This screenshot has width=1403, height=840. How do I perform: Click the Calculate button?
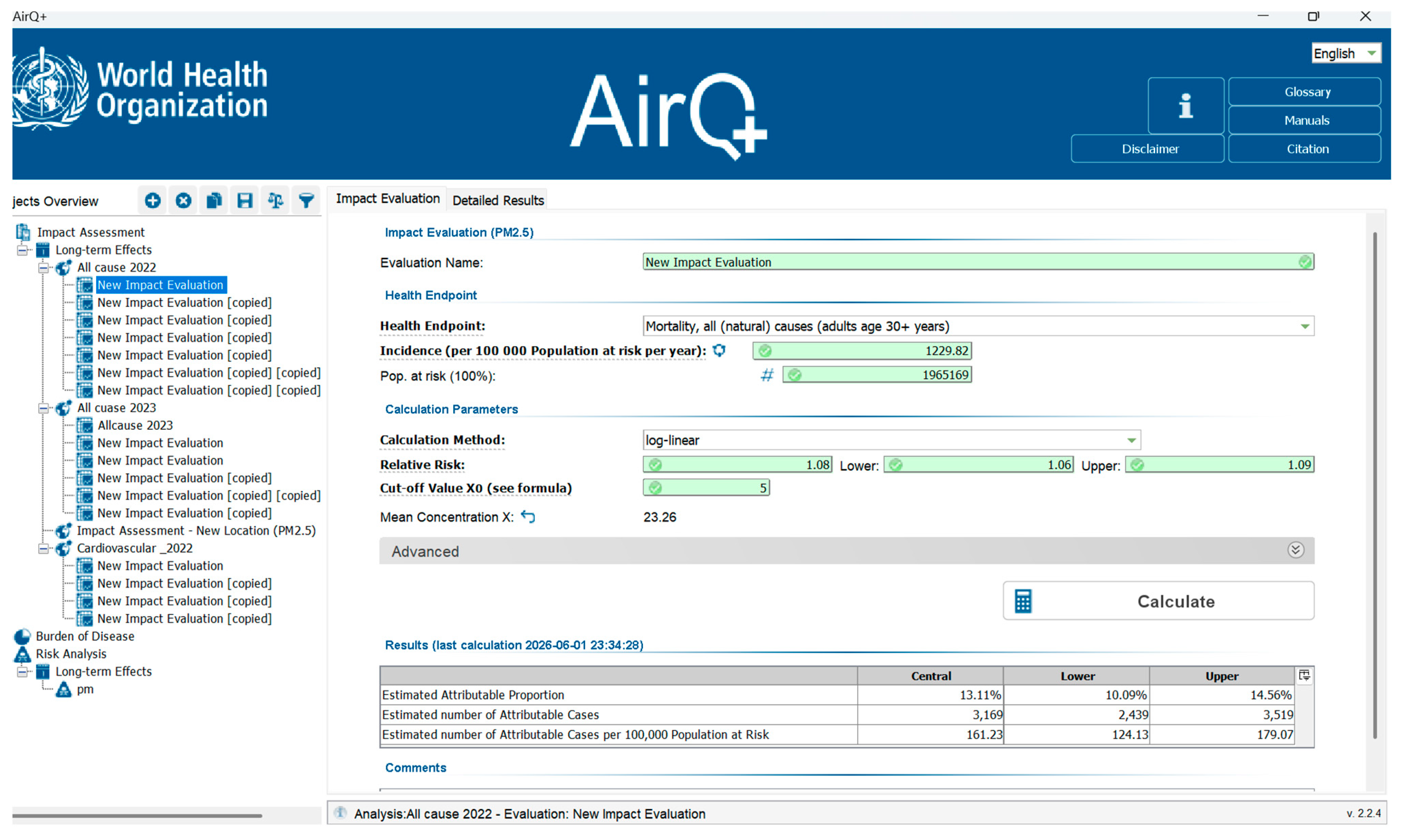[1159, 601]
